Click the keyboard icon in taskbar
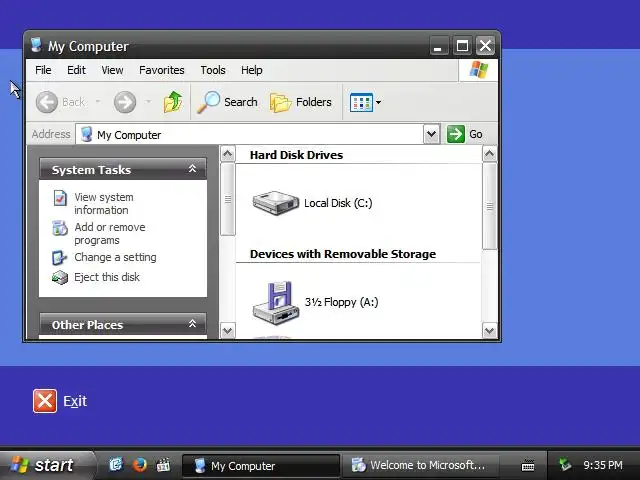The height and width of the screenshot is (480, 640). [528, 465]
